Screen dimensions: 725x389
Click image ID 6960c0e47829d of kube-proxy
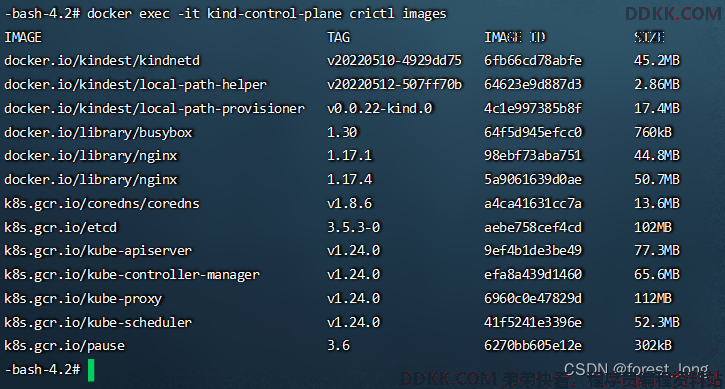click(533, 298)
